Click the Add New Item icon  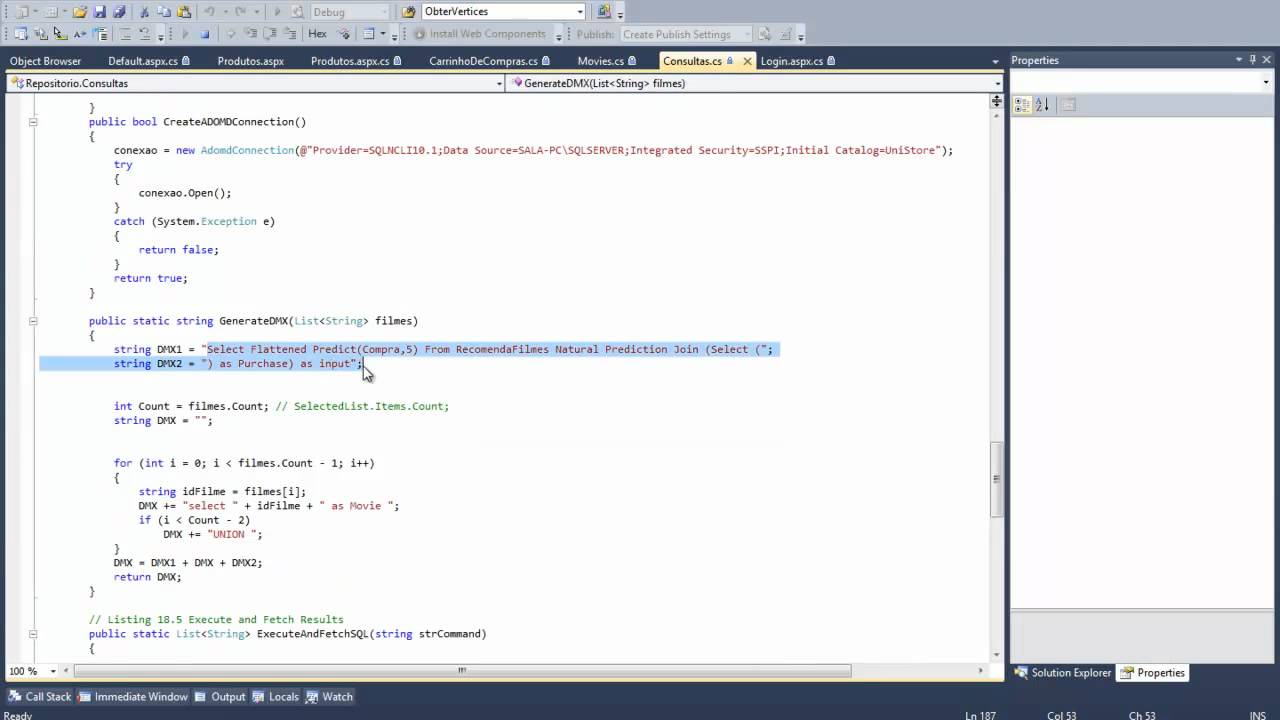50,12
